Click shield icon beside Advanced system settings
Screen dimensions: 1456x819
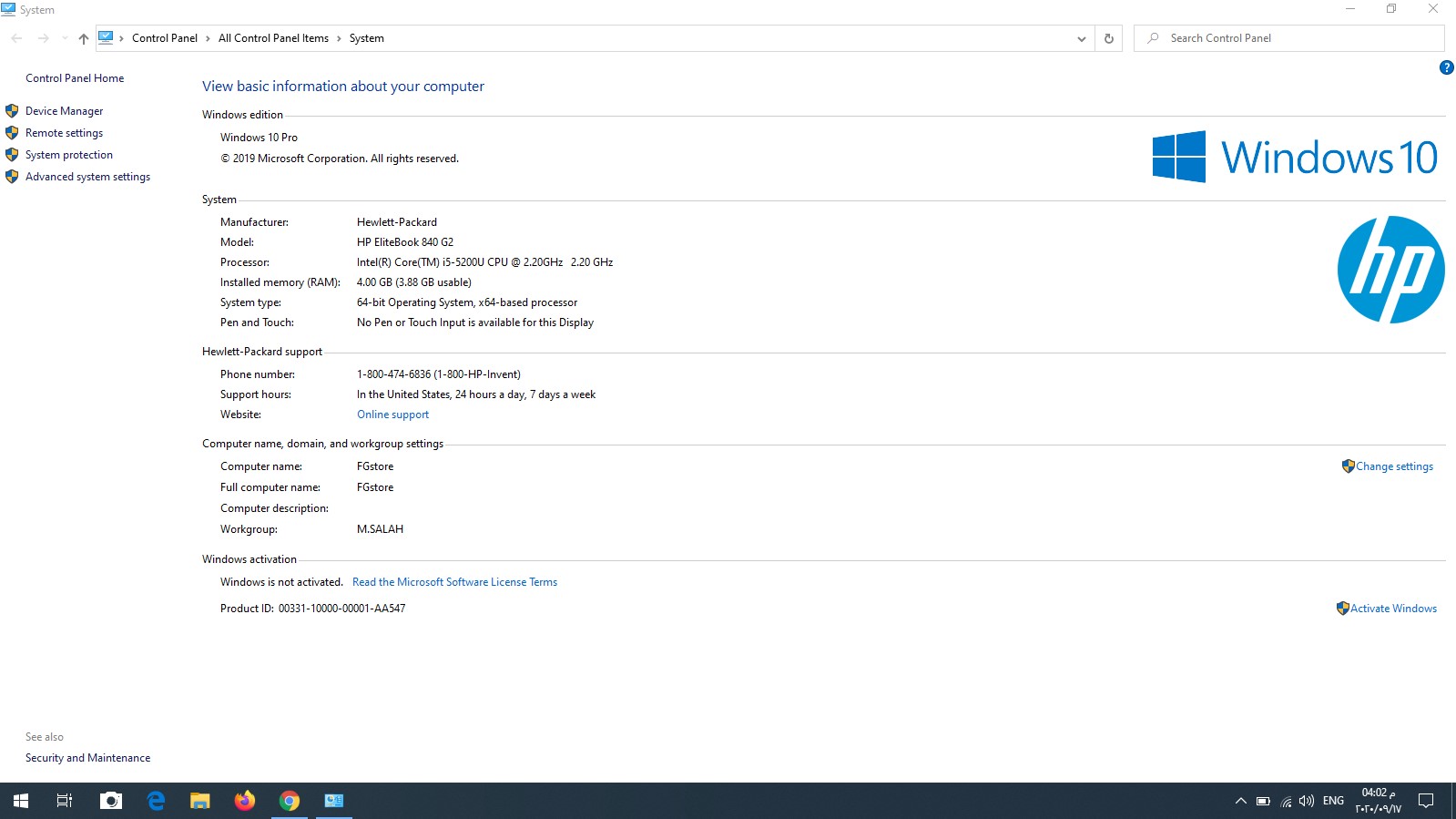click(12, 177)
